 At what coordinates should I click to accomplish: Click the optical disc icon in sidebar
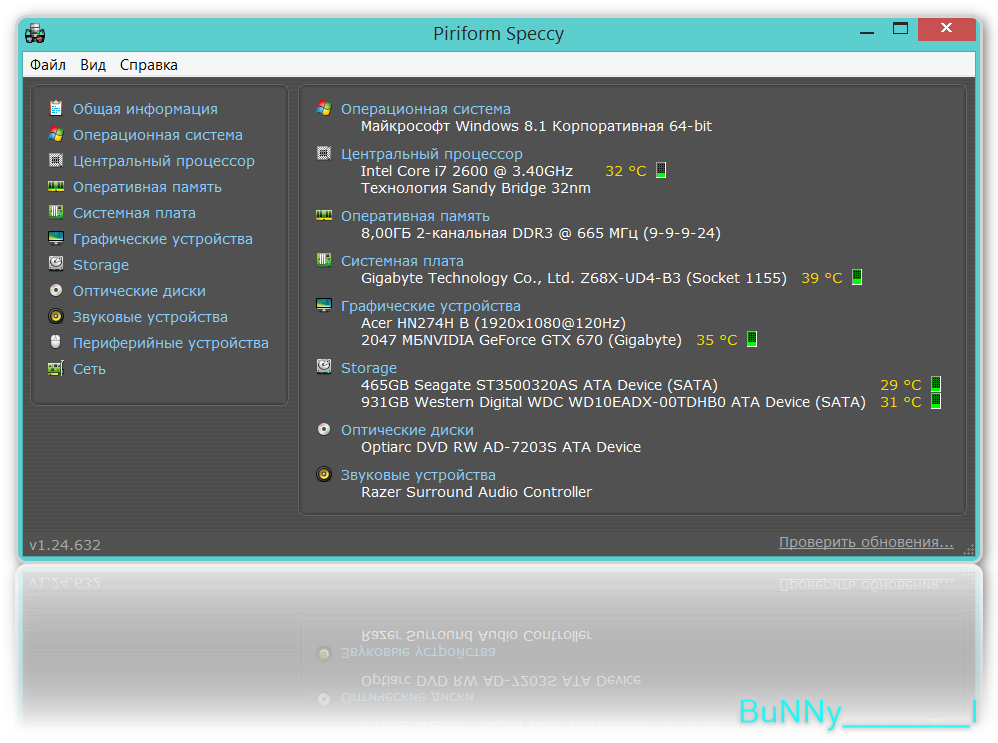tap(56, 290)
